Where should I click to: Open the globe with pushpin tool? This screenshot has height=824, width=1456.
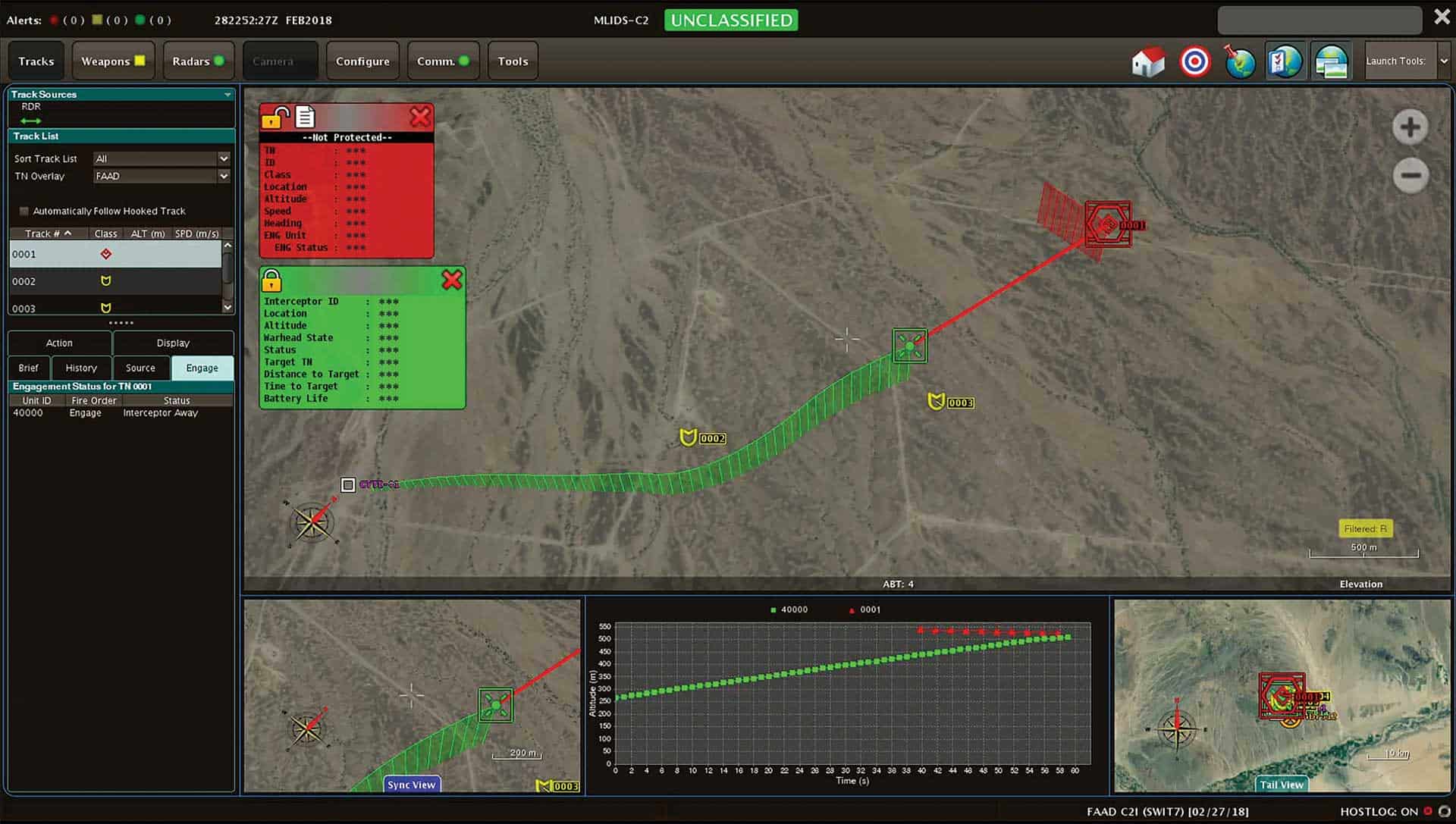click(1240, 61)
